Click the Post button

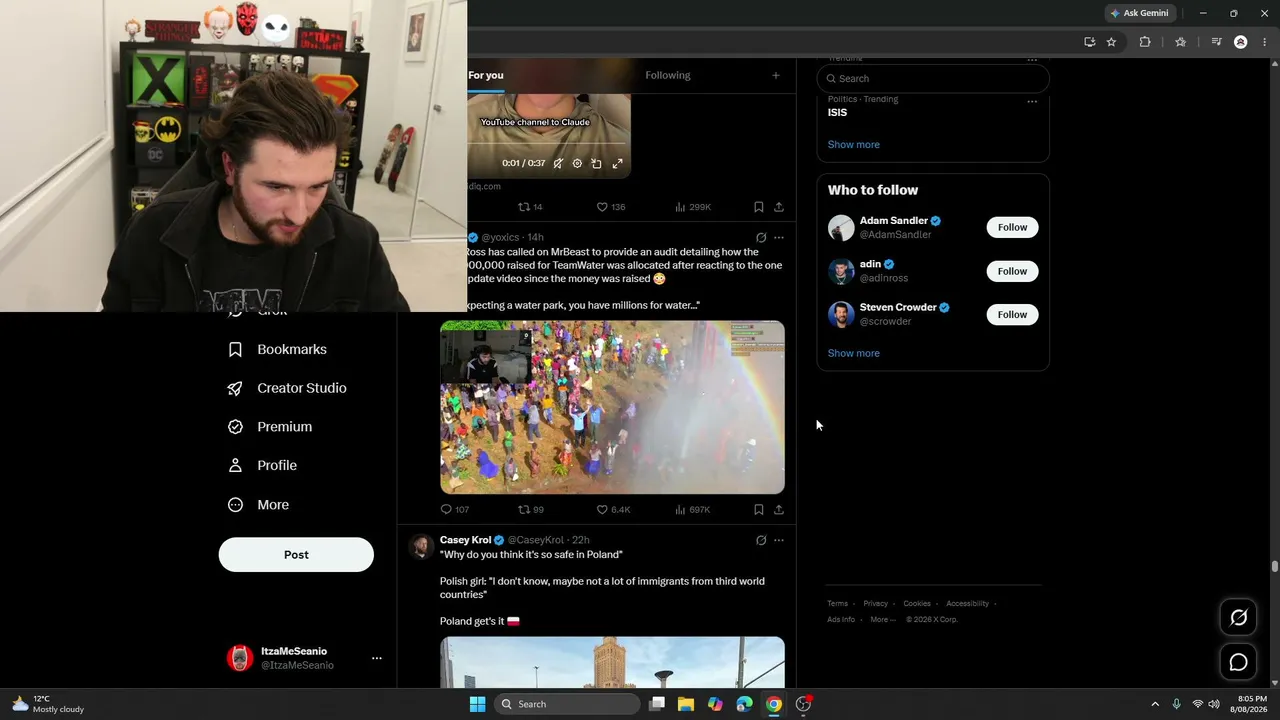tap(296, 555)
